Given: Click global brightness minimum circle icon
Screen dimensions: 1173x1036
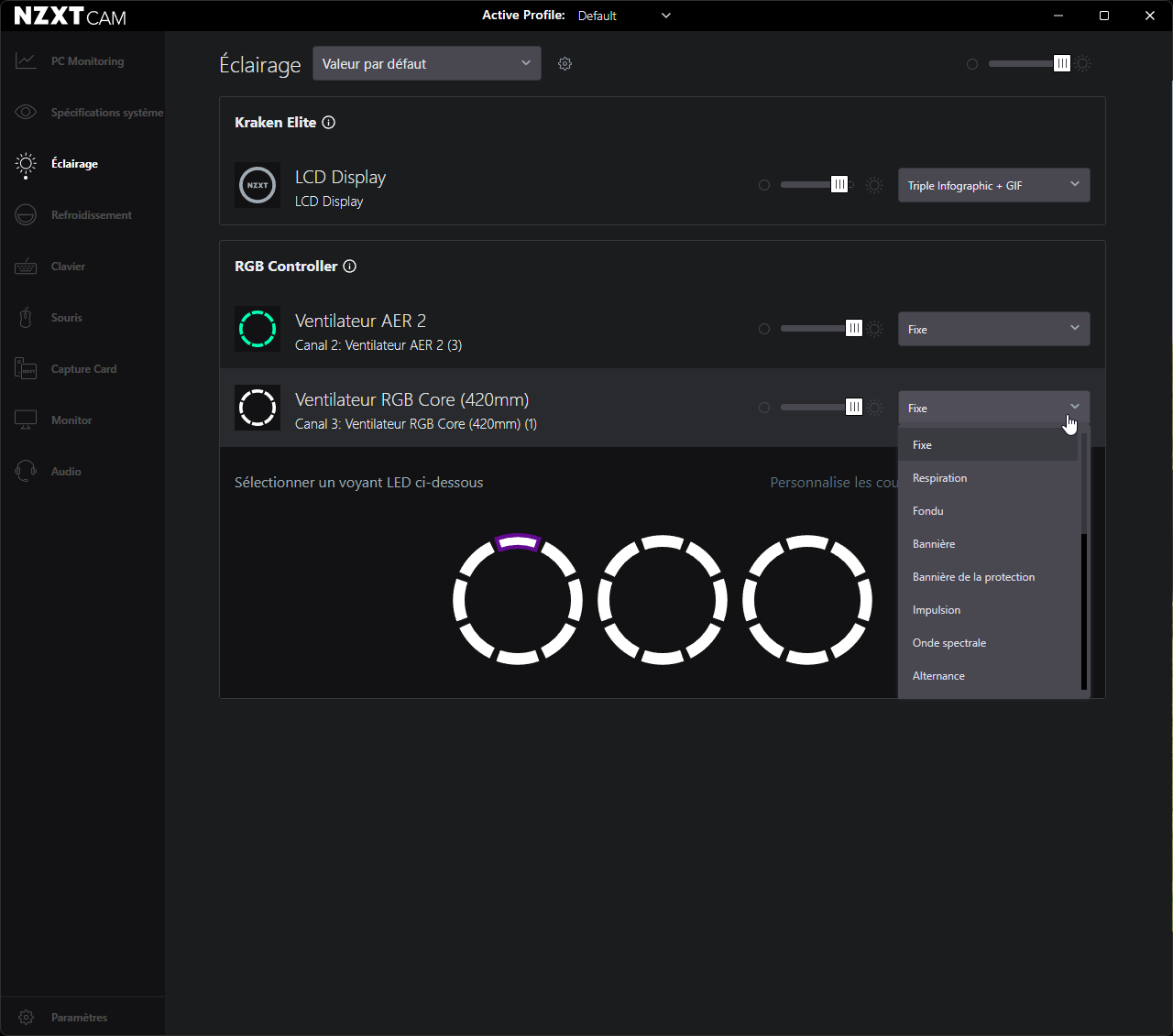Looking at the screenshot, I should 972,64.
